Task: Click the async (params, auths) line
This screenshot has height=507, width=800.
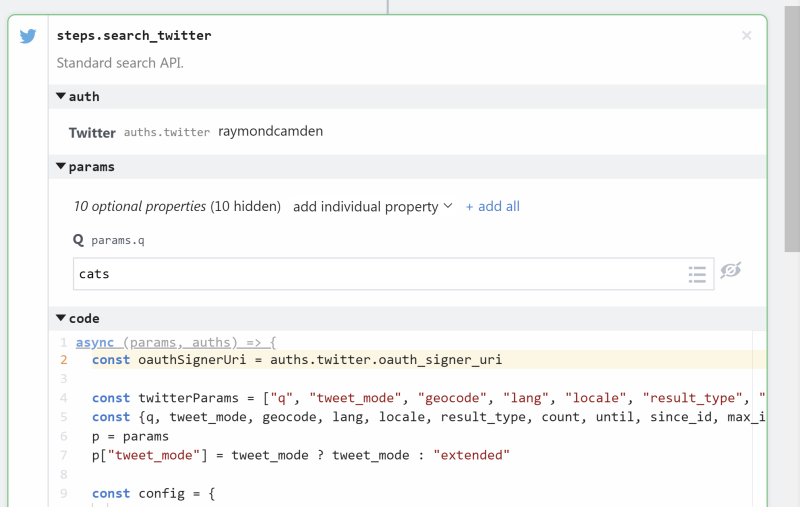Action: coord(176,342)
